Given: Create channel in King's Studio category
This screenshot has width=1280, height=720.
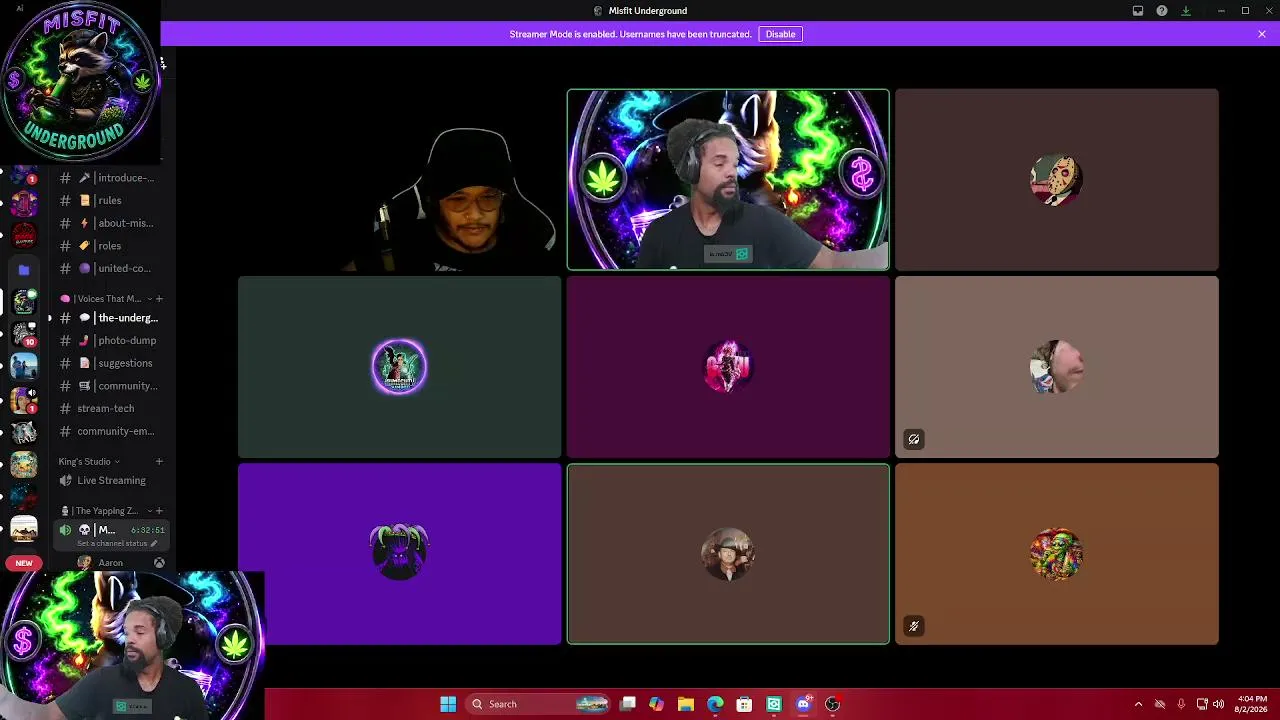Looking at the screenshot, I should click(x=159, y=462).
